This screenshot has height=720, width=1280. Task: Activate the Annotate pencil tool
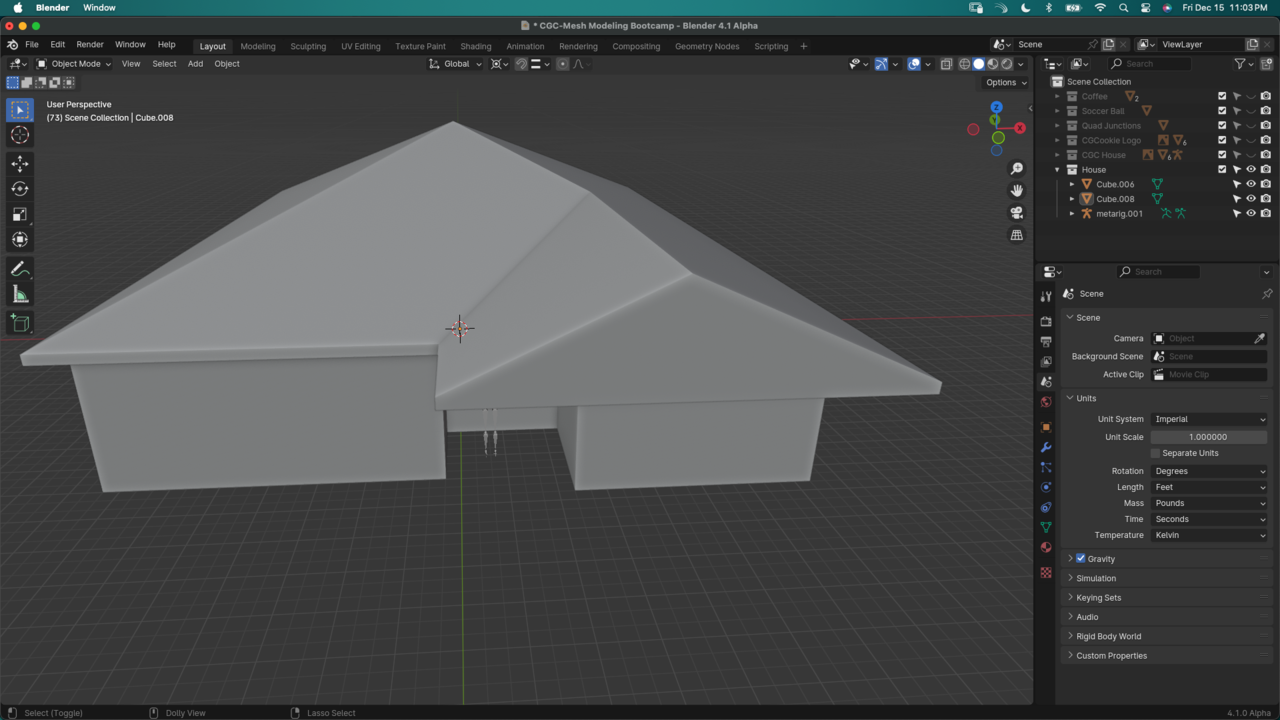click(20, 269)
